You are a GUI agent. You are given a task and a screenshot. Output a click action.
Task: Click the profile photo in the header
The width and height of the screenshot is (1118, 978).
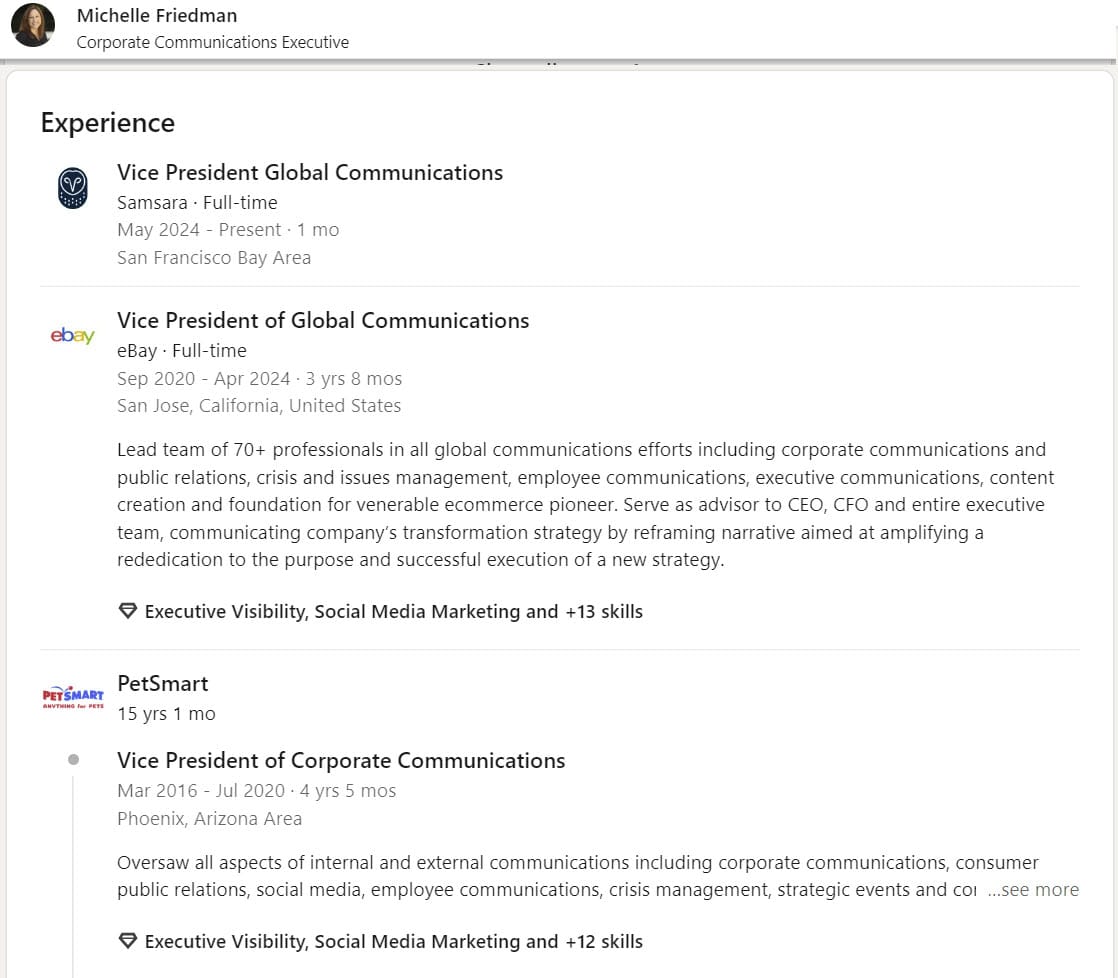tap(33, 25)
